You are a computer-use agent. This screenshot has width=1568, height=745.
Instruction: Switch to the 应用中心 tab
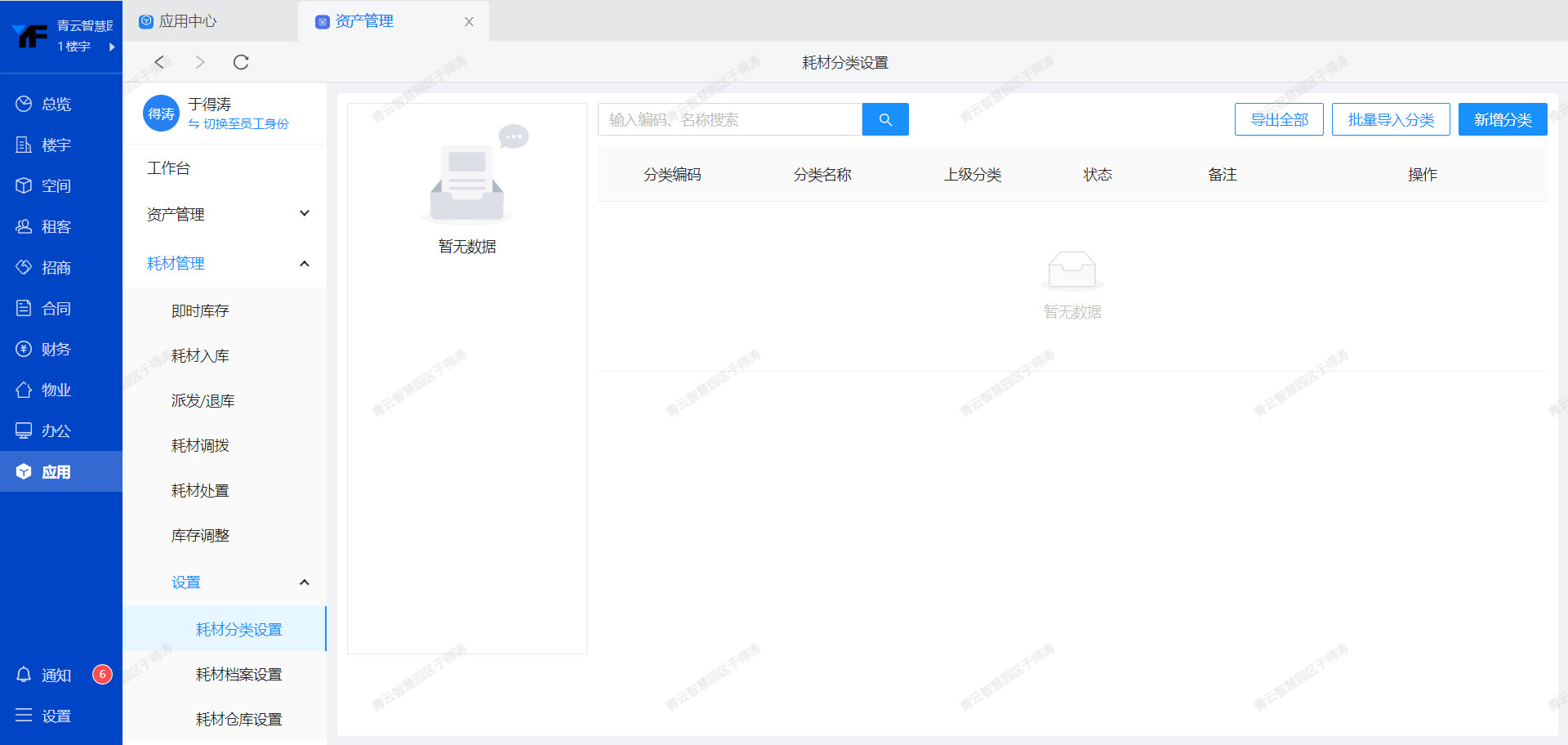[188, 21]
